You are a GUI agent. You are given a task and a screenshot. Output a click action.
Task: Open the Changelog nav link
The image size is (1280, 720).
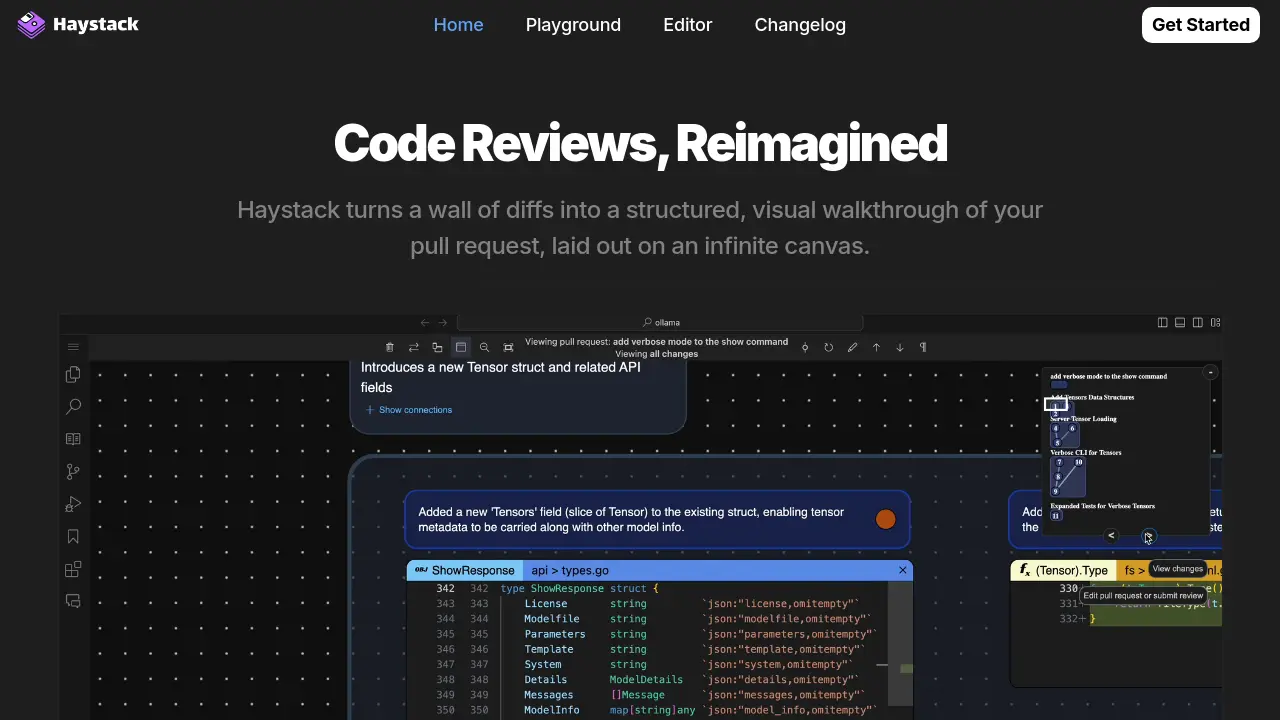pyautogui.click(x=800, y=25)
